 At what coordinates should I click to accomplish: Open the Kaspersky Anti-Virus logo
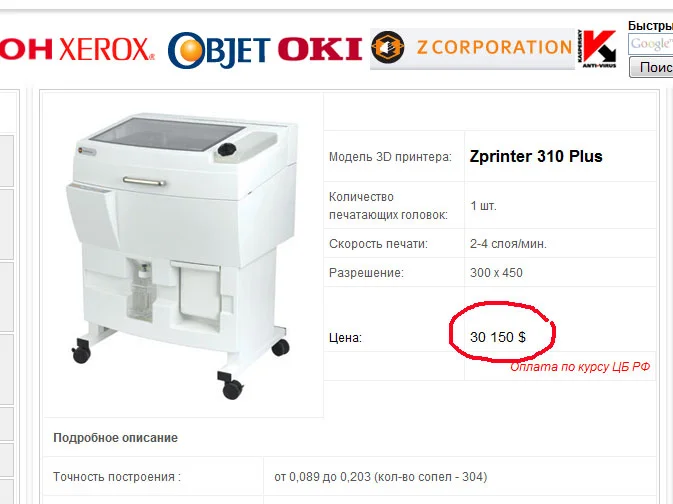(x=597, y=49)
